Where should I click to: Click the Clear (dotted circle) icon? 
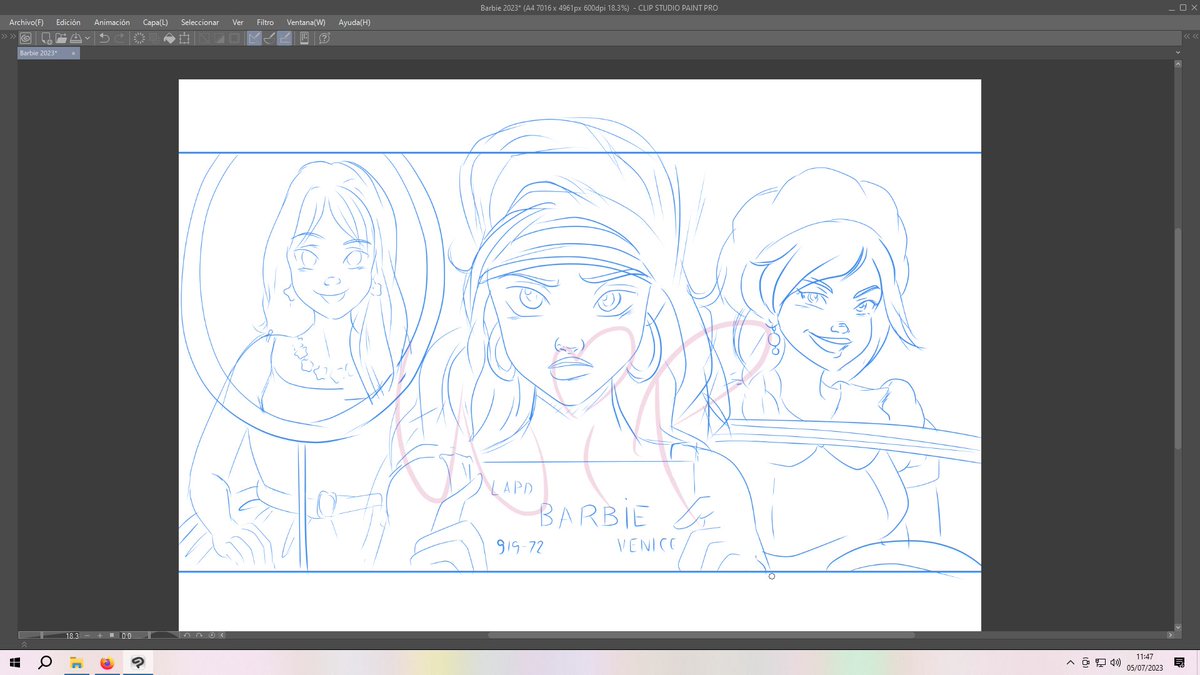click(x=139, y=38)
